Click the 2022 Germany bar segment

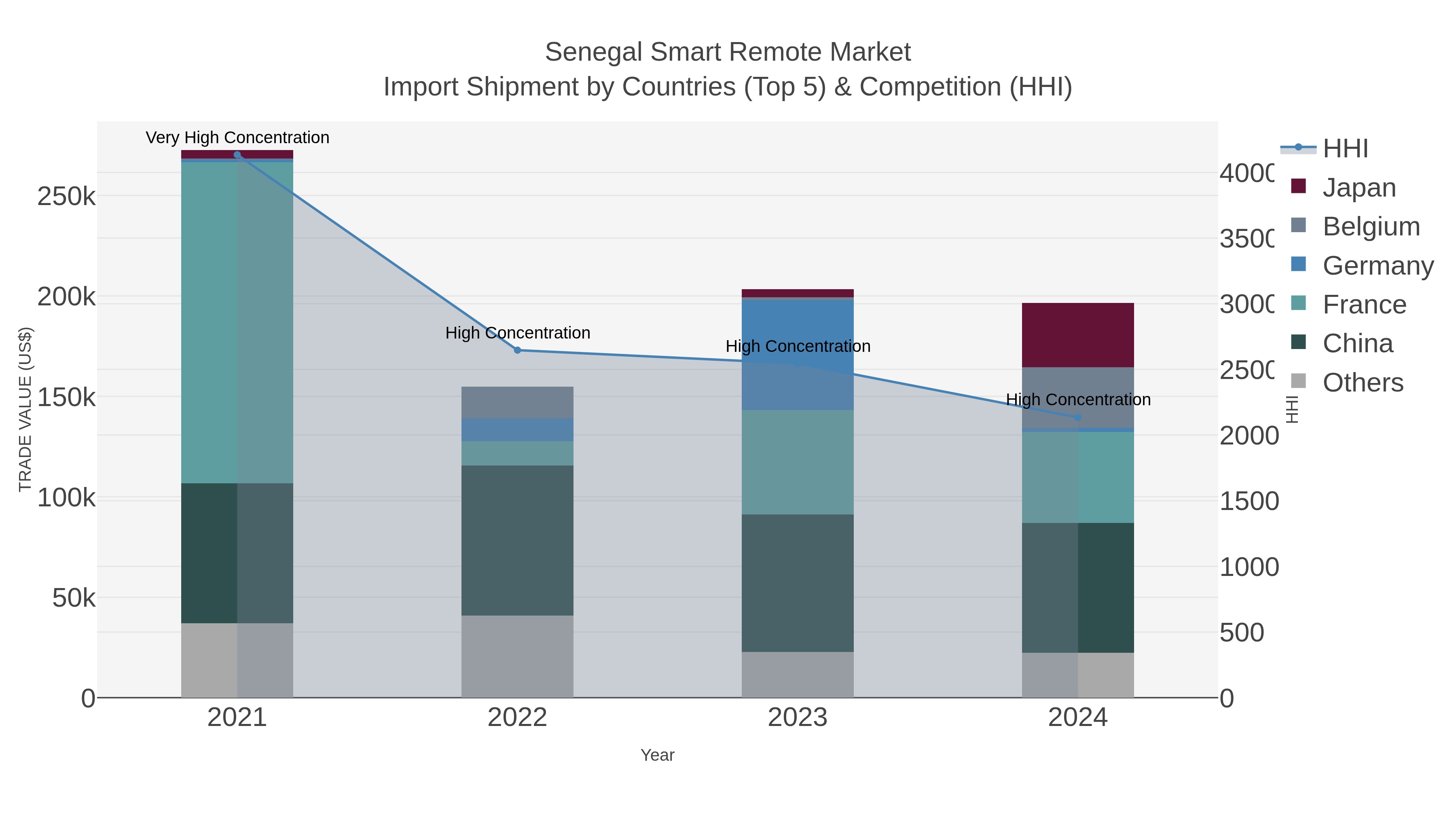pyautogui.click(x=518, y=430)
